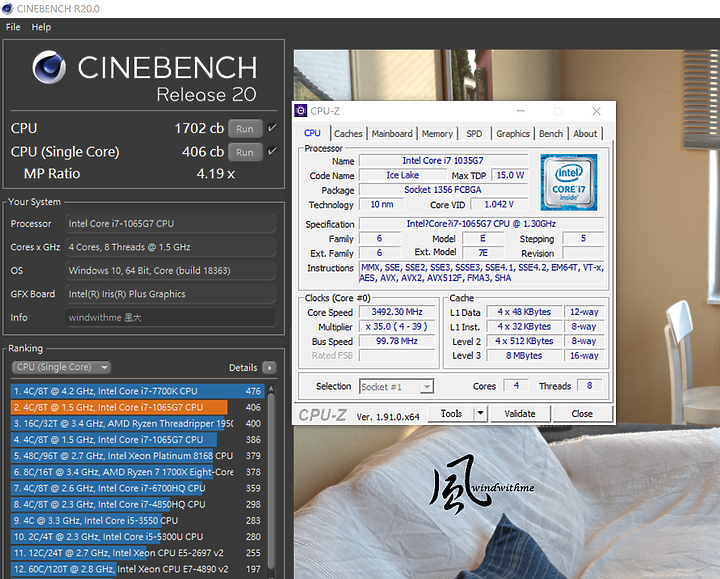Click the Processor field in Your System
This screenshot has height=579, width=720.
[x=170, y=224]
